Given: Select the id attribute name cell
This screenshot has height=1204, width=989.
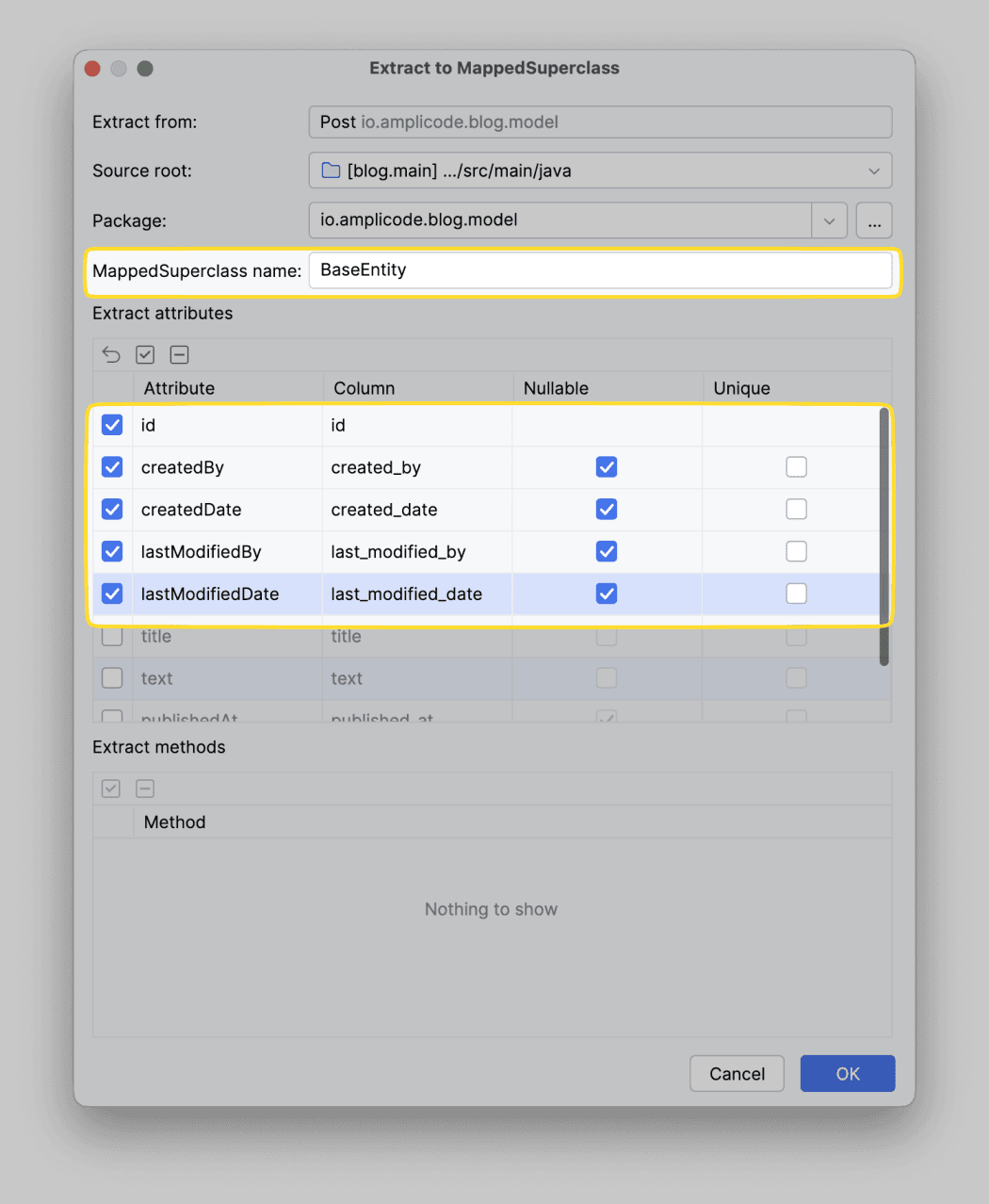Looking at the screenshot, I should pos(227,425).
